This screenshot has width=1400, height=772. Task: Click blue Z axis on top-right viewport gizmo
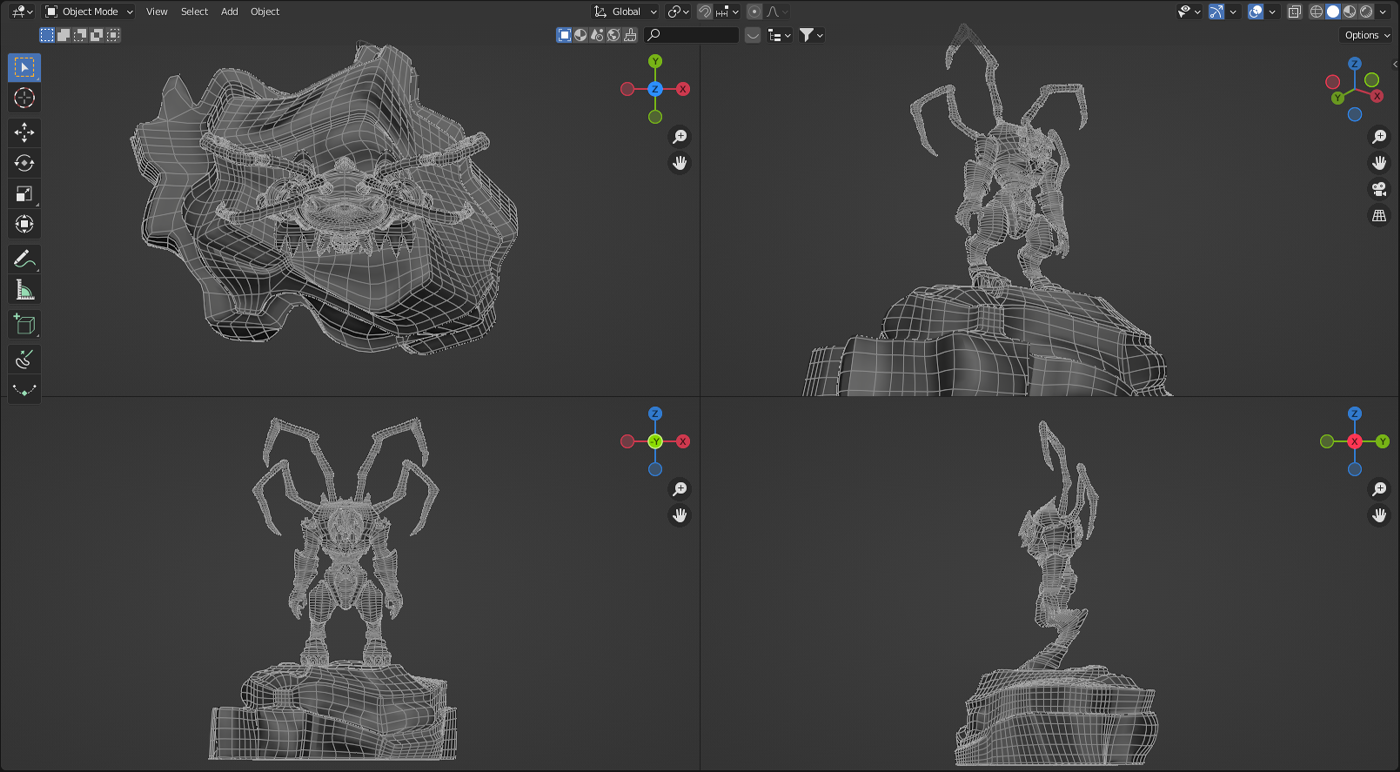click(1354, 63)
